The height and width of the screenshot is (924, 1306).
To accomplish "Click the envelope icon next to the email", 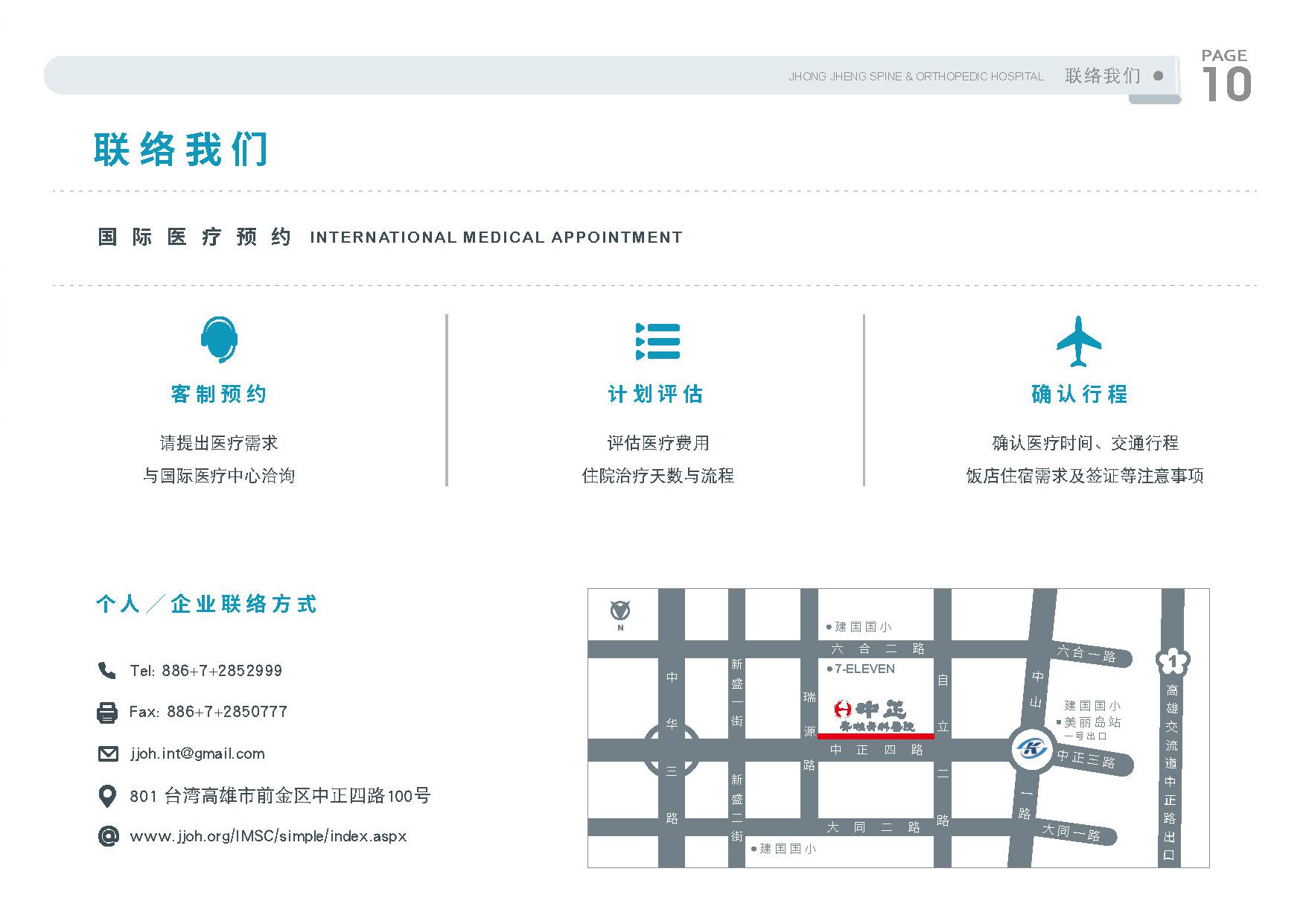I will click(x=108, y=753).
